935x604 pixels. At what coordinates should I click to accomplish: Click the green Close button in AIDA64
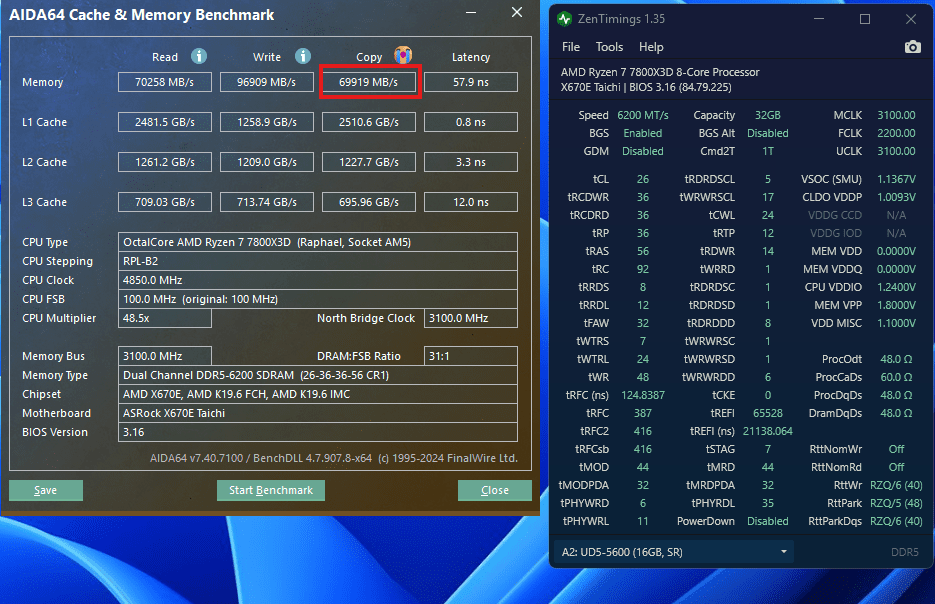click(495, 490)
